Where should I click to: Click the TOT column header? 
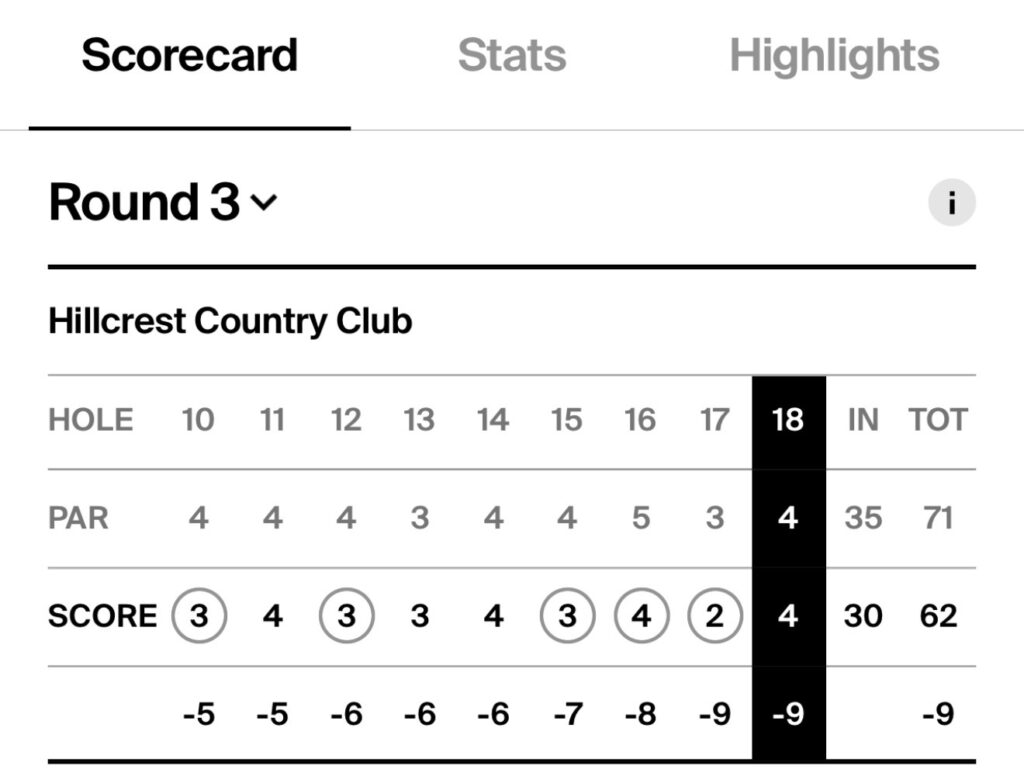[x=938, y=420]
